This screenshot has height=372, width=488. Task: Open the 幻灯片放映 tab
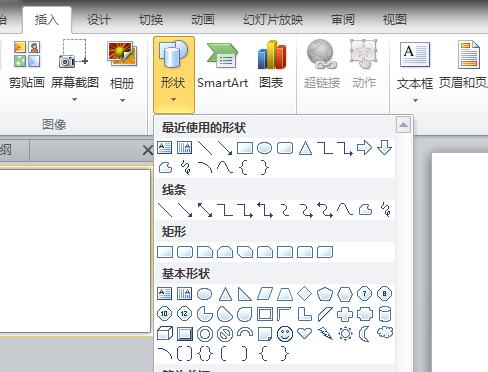tap(273, 19)
